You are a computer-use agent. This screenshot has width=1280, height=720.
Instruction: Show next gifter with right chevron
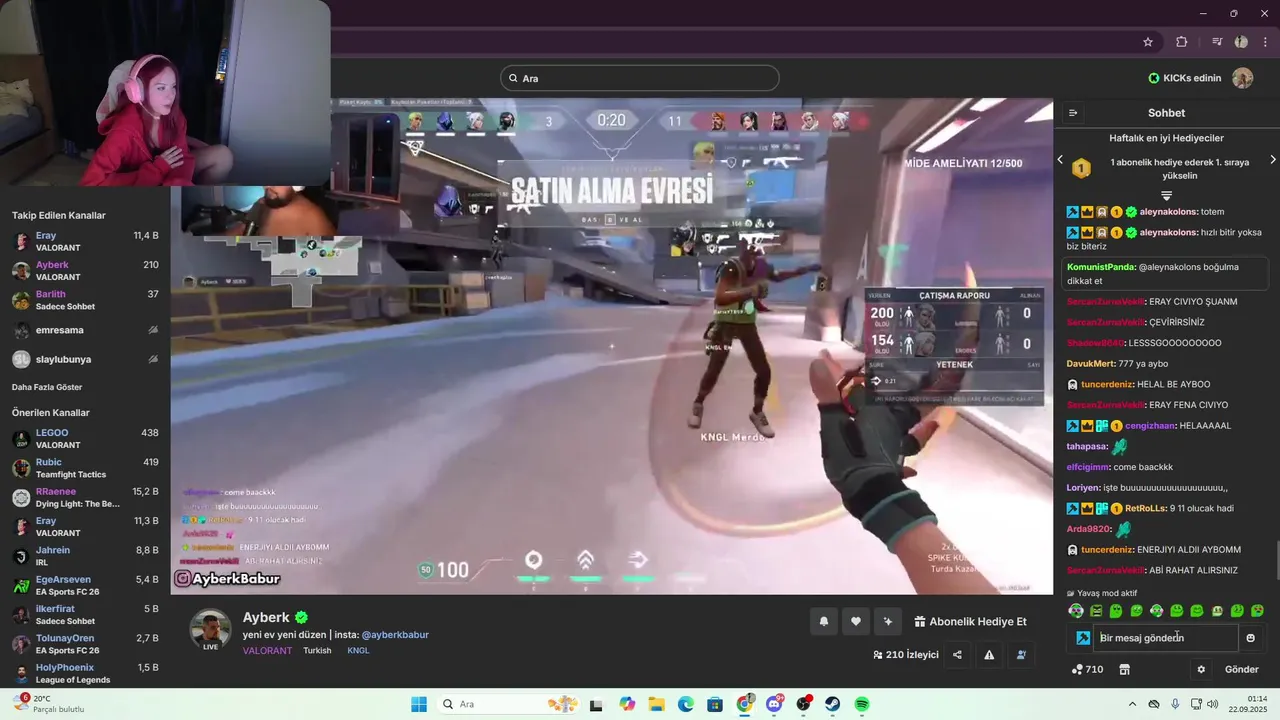pyautogui.click(x=1273, y=160)
